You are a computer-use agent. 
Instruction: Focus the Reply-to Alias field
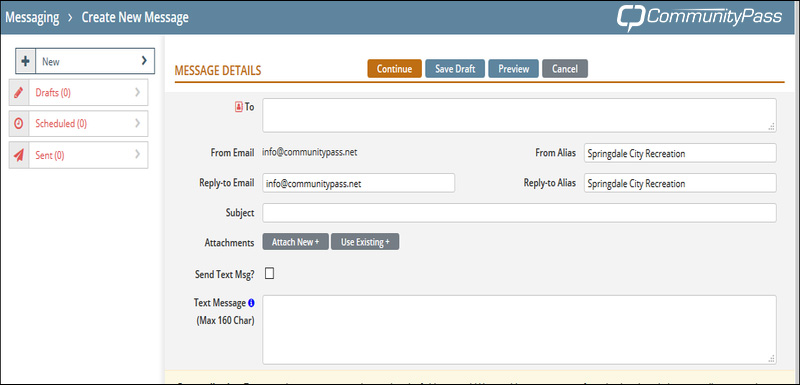(680, 183)
